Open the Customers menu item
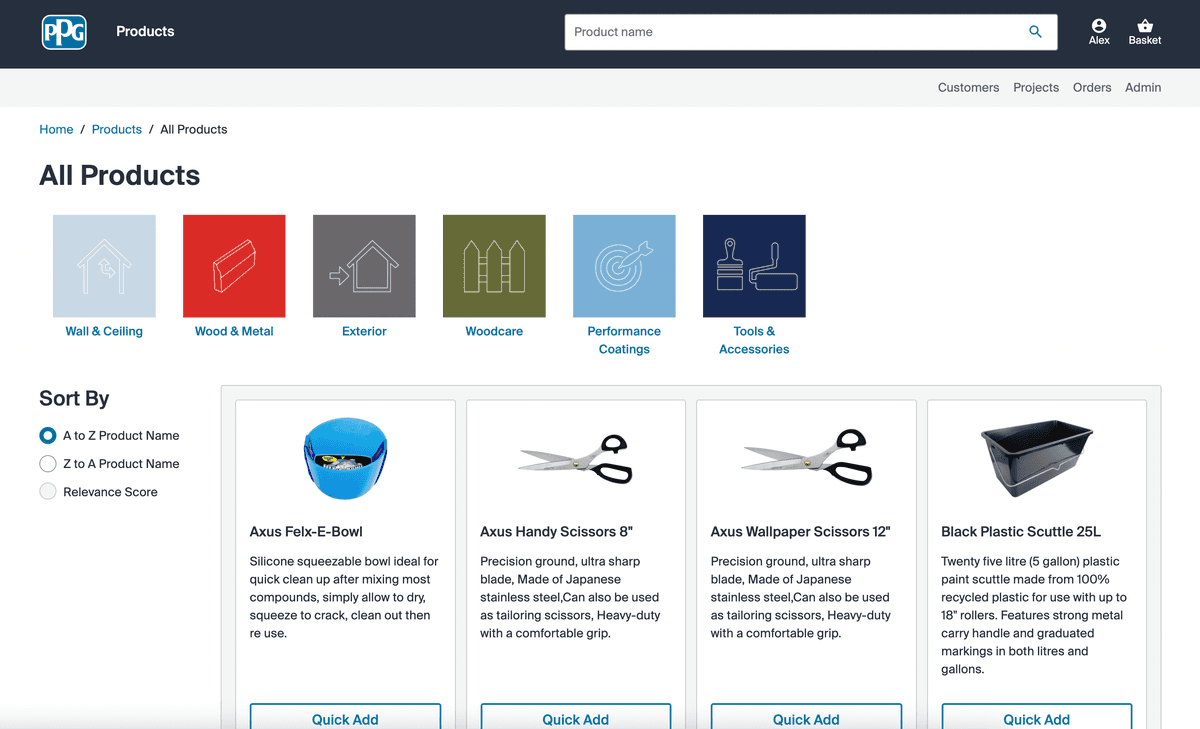1200x729 pixels. click(x=968, y=88)
